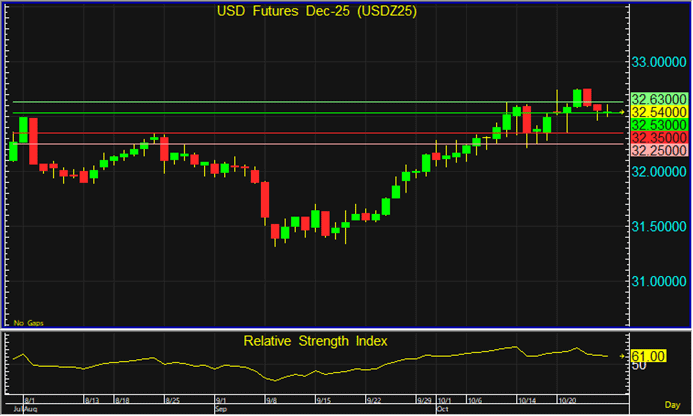The image size is (693, 416).
Task: Select the 10/14 date on time axis
Action: click(528, 400)
